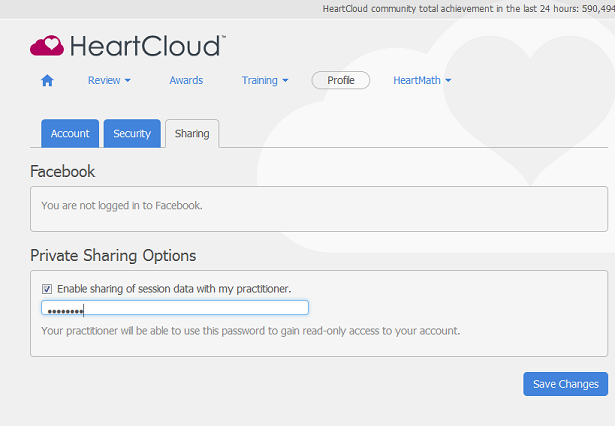Expand the HeartMath dropdown menu
This screenshot has height=426, width=615.
point(422,80)
